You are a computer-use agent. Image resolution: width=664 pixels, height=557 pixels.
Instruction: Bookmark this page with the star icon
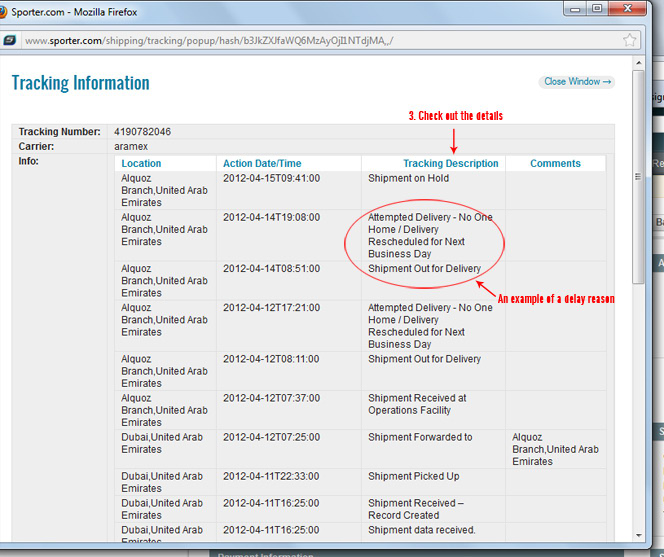coord(630,41)
